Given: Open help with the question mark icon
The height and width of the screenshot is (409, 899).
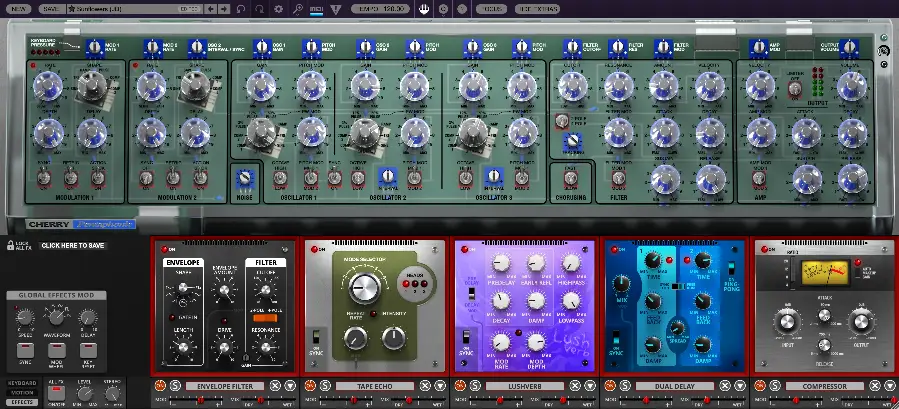Looking at the screenshot, I should (462, 9).
